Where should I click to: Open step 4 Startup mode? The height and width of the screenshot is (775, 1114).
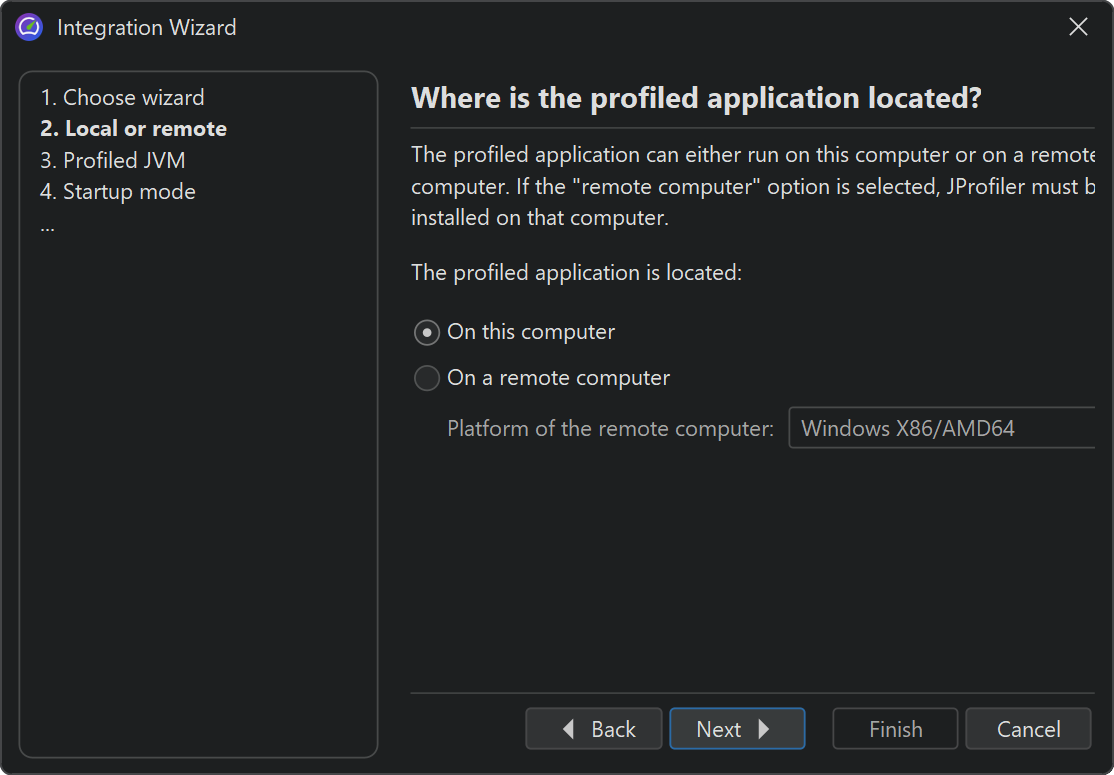tap(118, 192)
